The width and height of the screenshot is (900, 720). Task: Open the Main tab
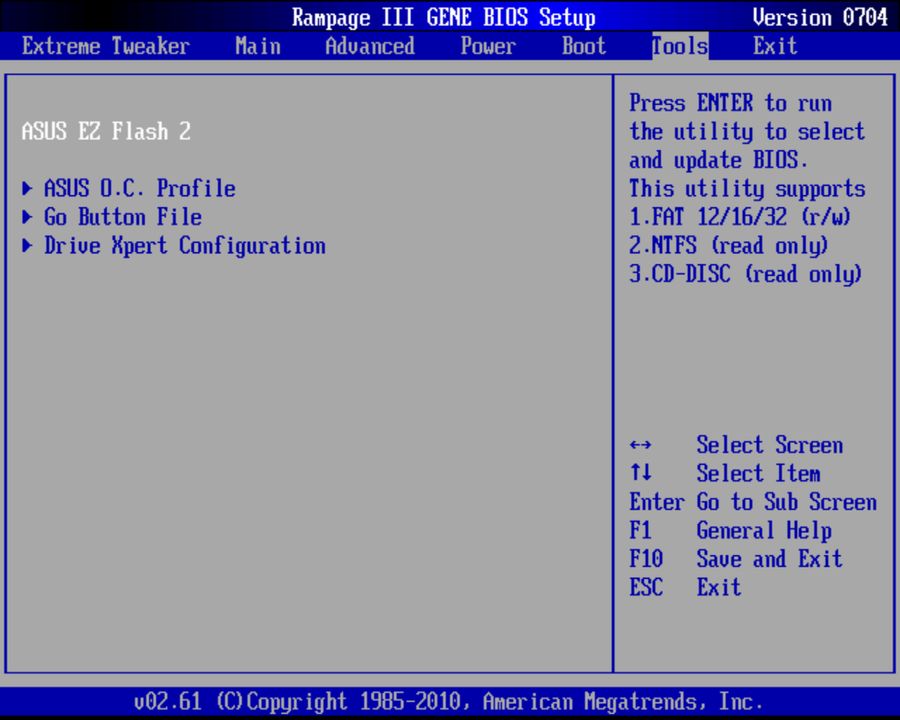(258, 47)
